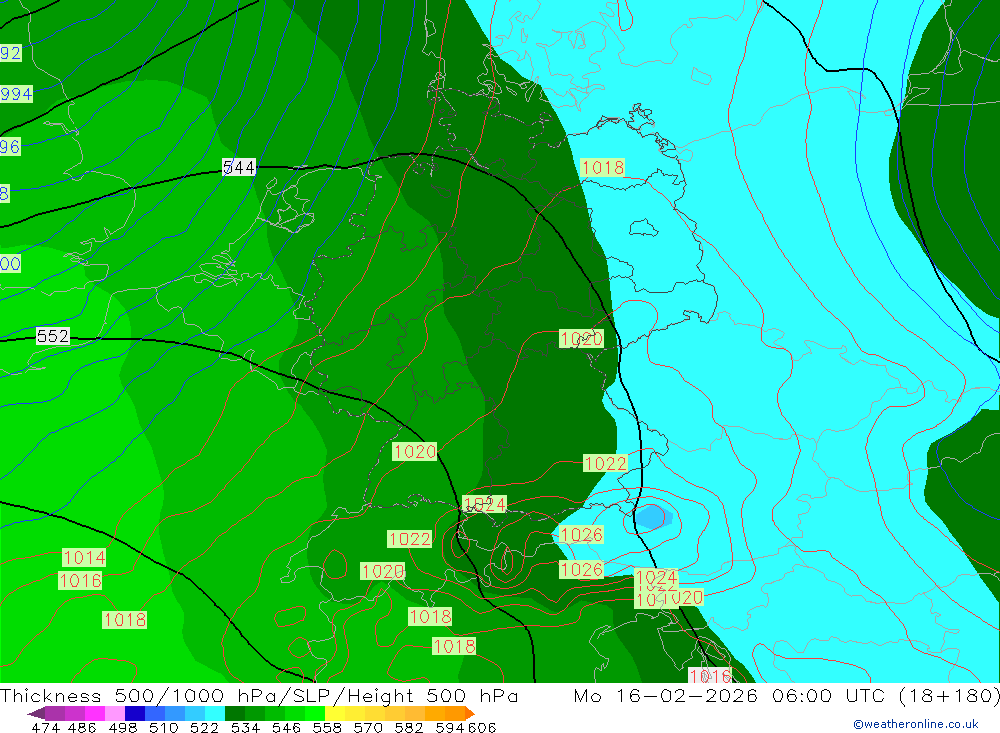Viewport: 1000px width, 733px height.
Task: Click the small blue thickness minimum patch
Action: [652, 517]
